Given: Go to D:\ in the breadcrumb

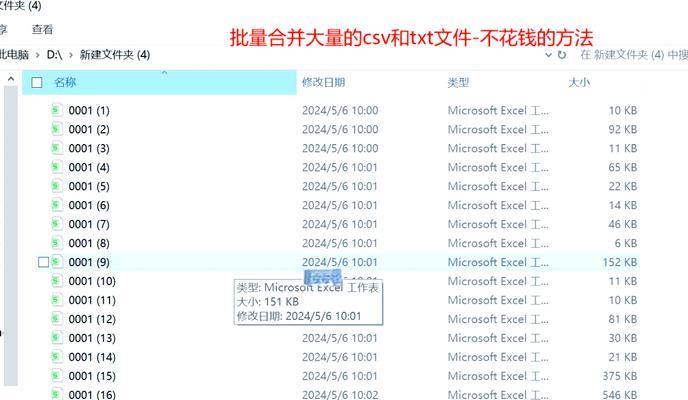Looking at the screenshot, I should pyautogui.click(x=54, y=55).
